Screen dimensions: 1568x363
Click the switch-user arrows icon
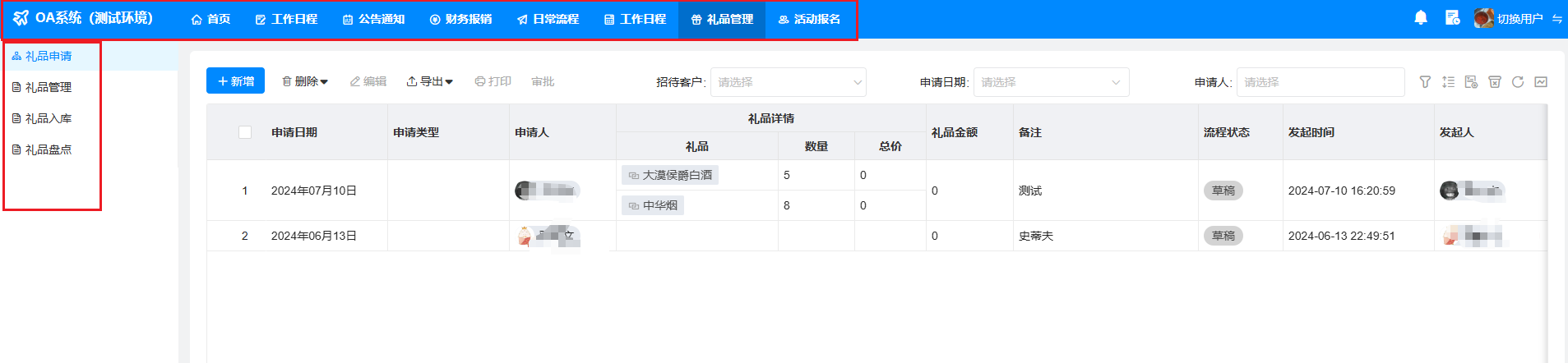click(1556, 19)
